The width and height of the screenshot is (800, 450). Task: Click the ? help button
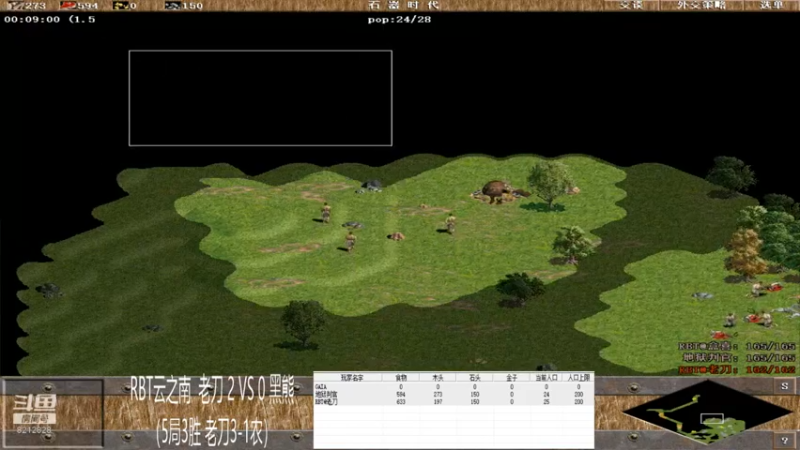pyautogui.click(x=785, y=440)
